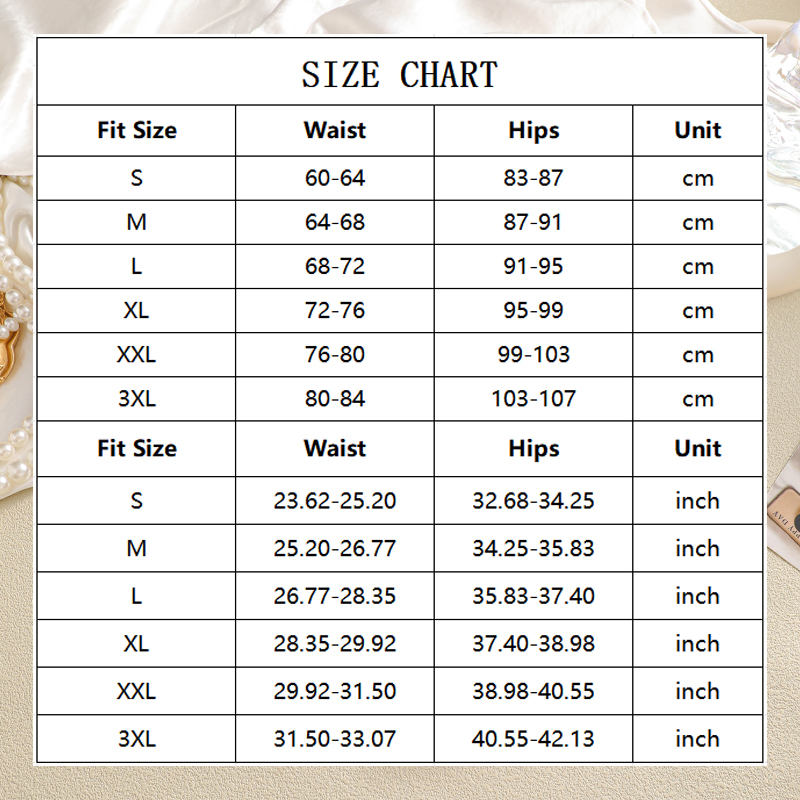Click the Unit header in inch table

[x=697, y=448]
